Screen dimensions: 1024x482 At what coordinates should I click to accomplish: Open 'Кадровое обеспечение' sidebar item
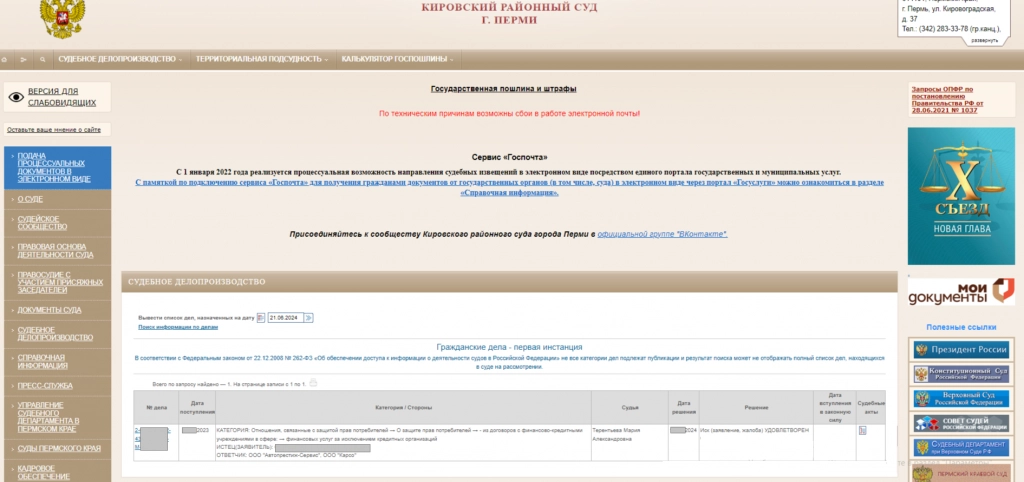tap(57, 472)
